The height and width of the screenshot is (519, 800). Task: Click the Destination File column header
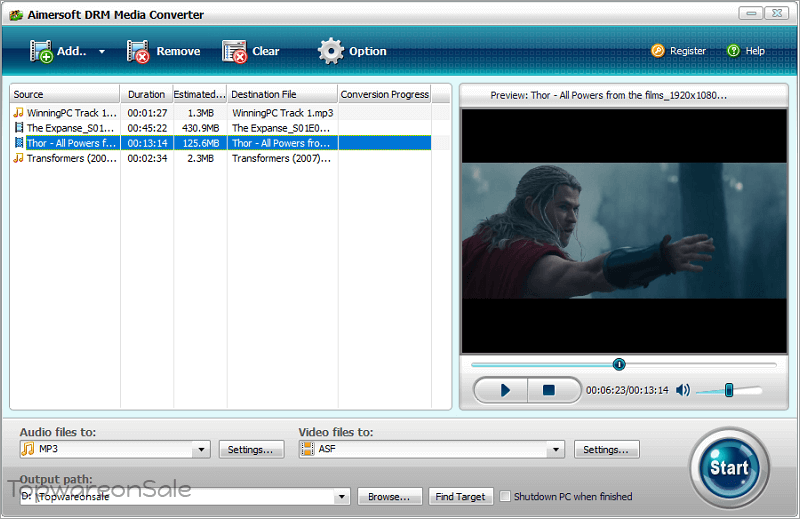tap(282, 94)
